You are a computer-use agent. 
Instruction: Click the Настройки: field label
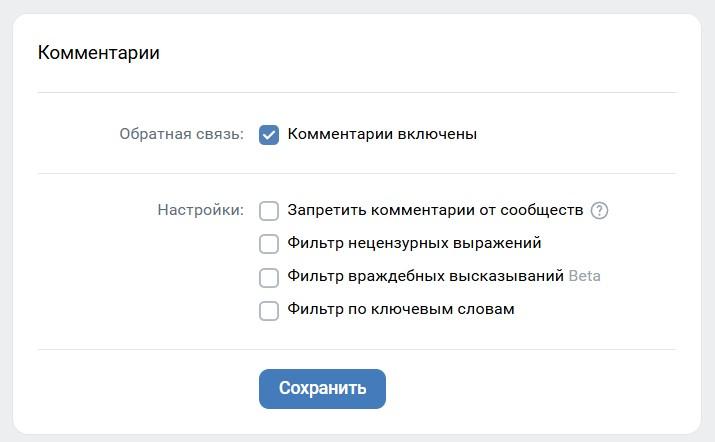[201, 210]
